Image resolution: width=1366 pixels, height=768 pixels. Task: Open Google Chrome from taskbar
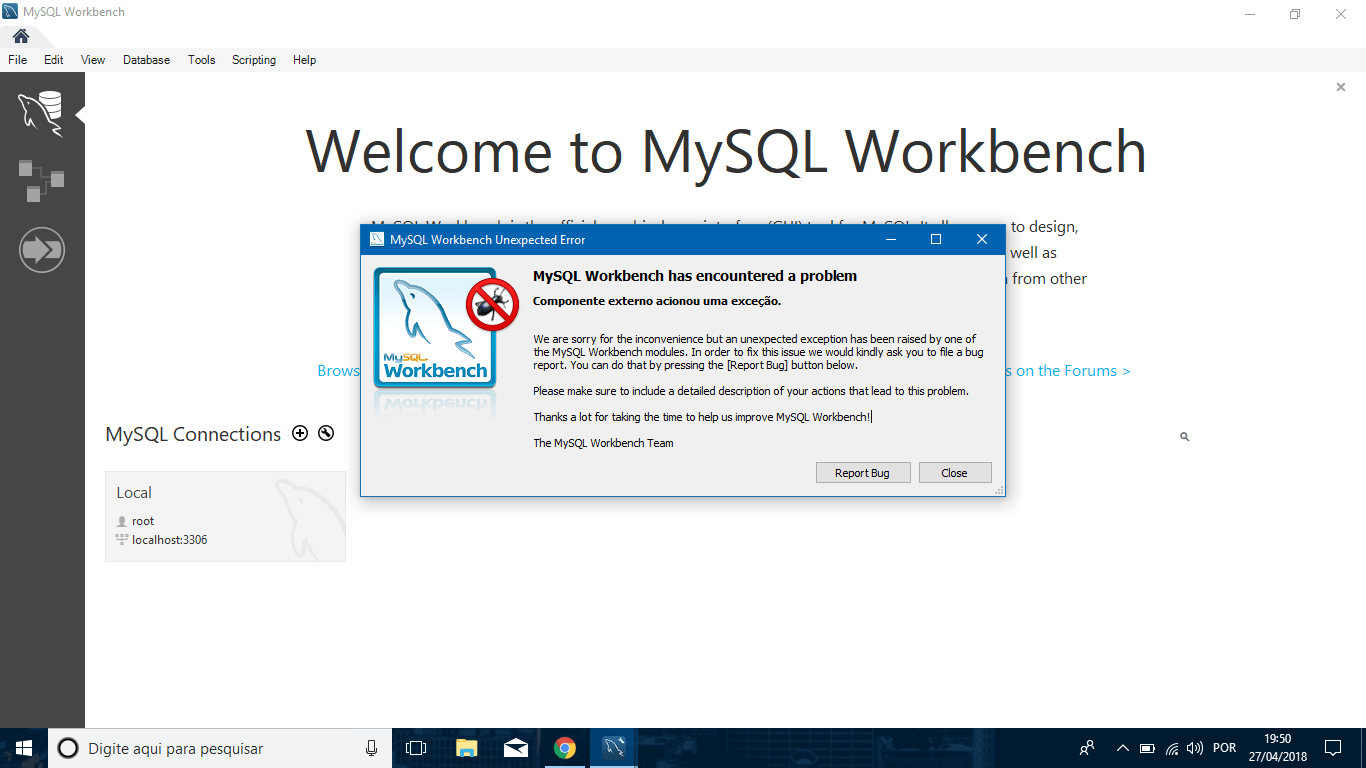565,748
